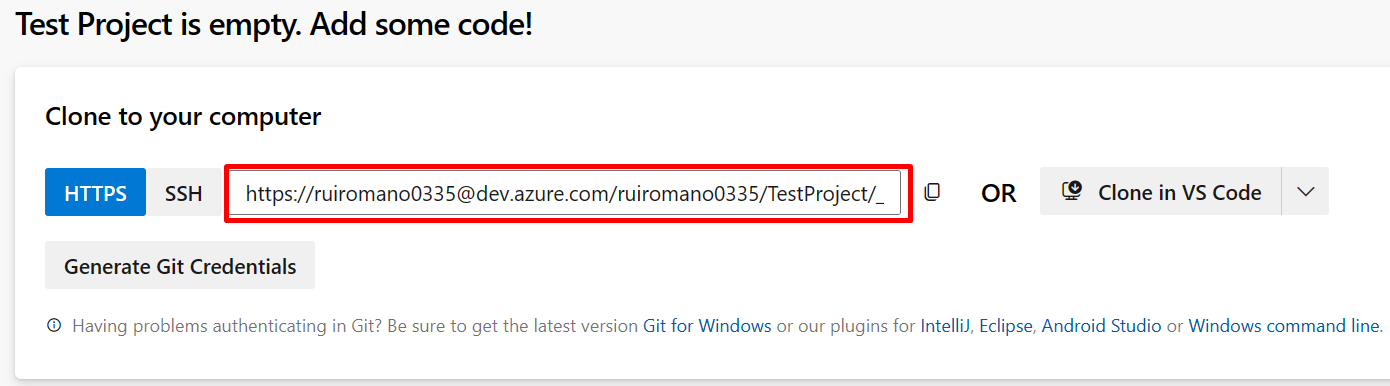Click inside the HTTPS clone URL field
This screenshot has width=1390, height=386.
(567, 193)
